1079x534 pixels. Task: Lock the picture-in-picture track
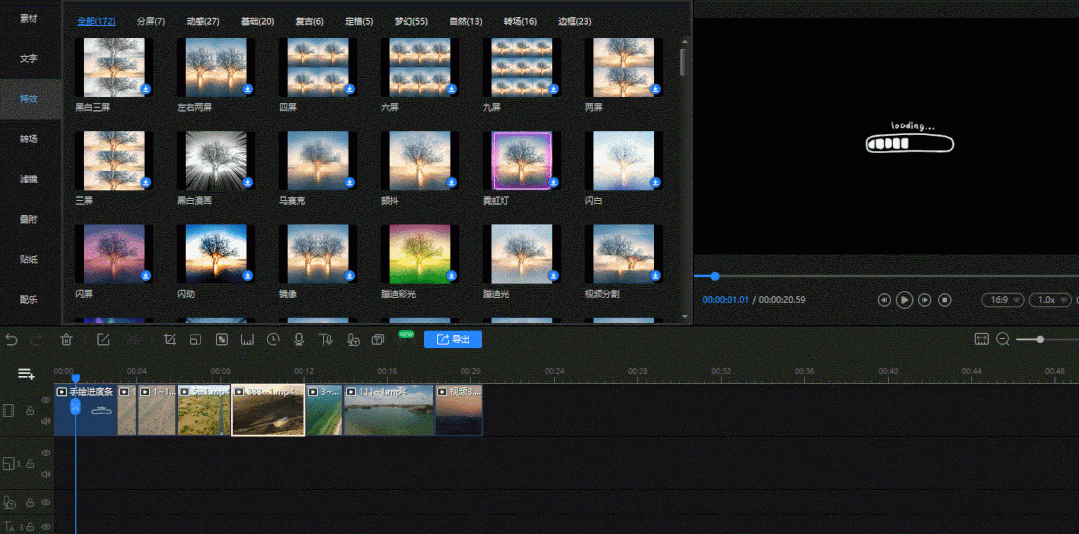pyautogui.click(x=30, y=464)
